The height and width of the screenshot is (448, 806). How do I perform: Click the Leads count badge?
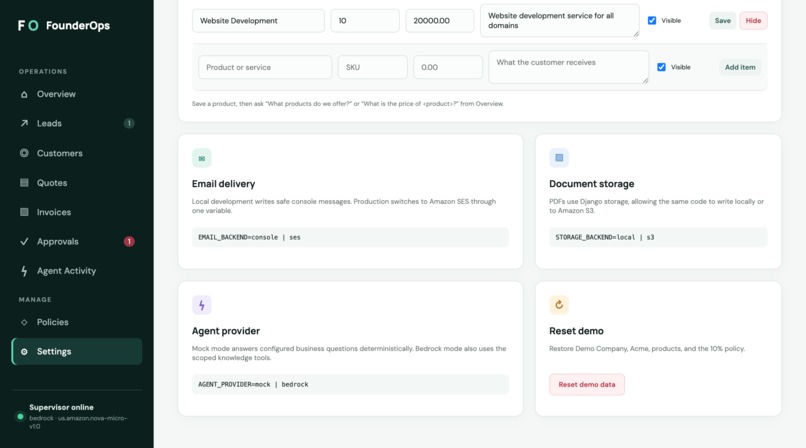(129, 123)
